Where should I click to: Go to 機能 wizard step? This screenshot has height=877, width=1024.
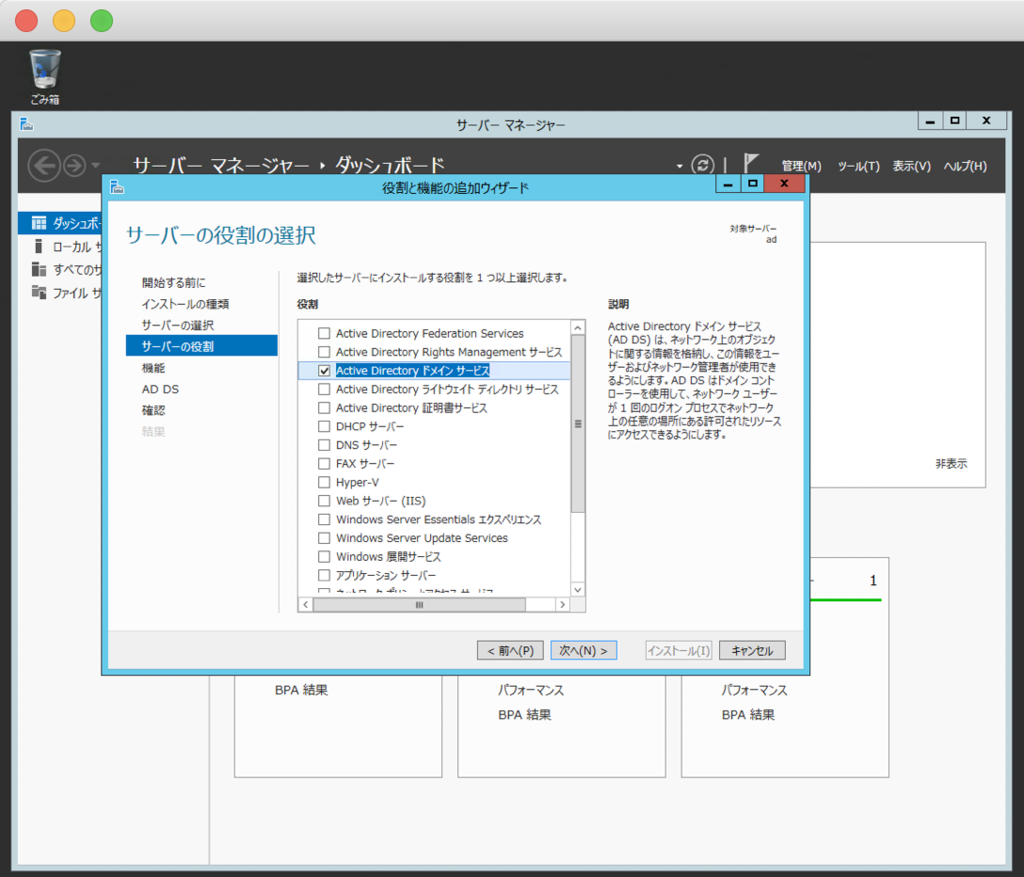(x=153, y=368)
